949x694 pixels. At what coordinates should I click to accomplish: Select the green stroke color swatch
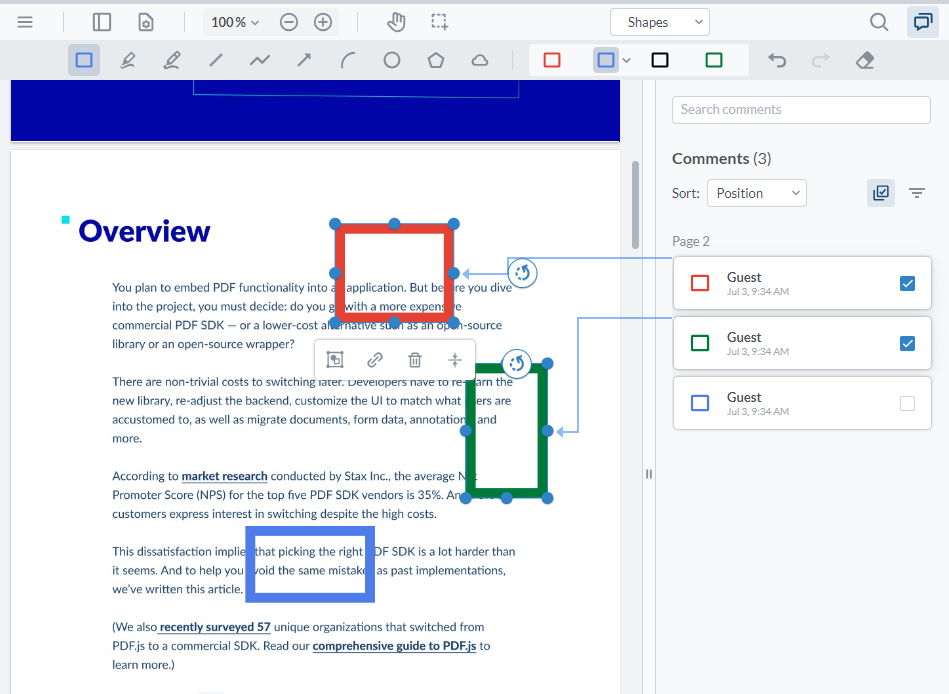point(714,60)
